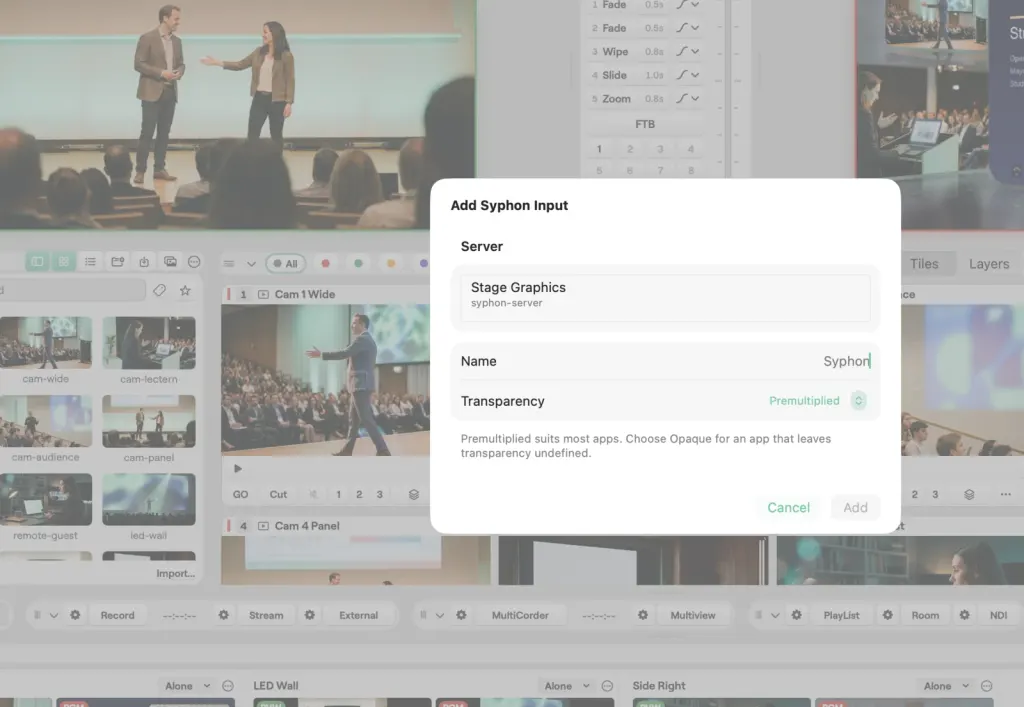Screen dimensions: 1024x707
Task: Open the gear settings left of Multiview
Action: (643, 615)
